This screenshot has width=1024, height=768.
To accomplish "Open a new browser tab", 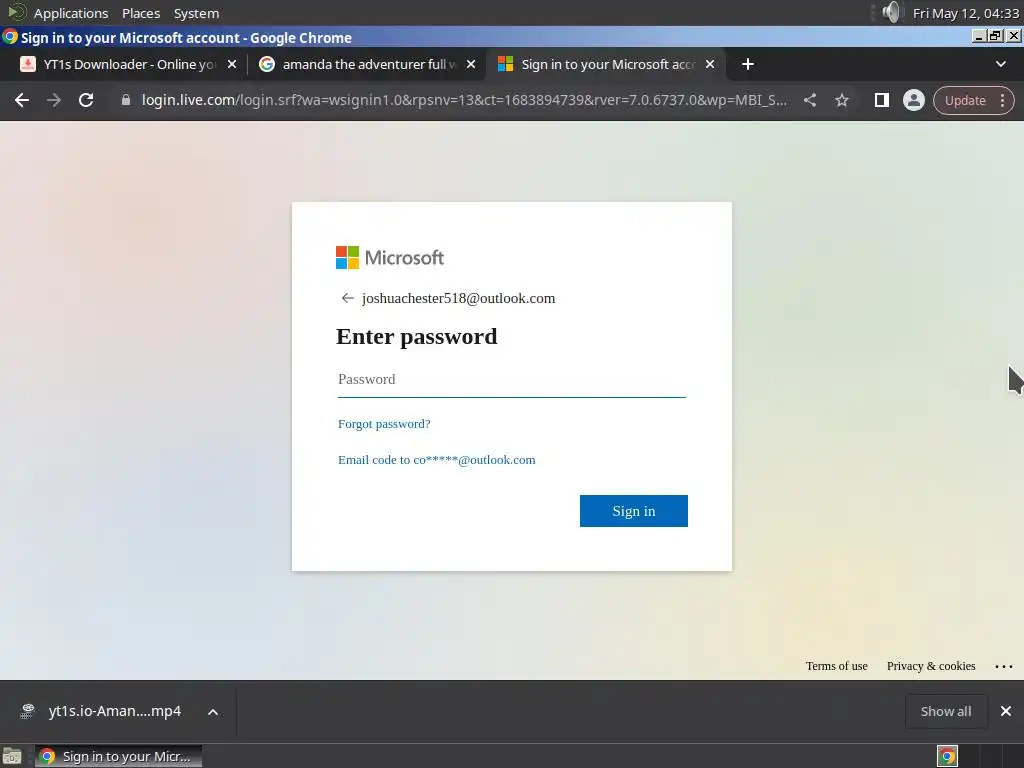I will click(748, 64).
